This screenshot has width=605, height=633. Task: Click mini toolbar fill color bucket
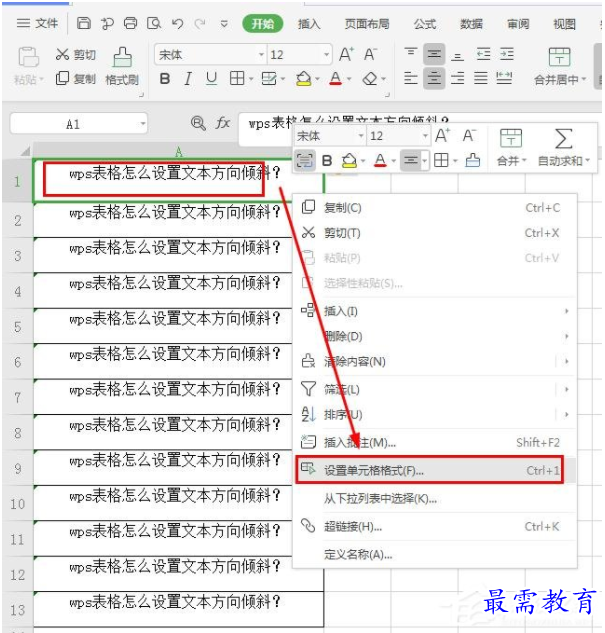pyautogui.click(x=349, y=161)
